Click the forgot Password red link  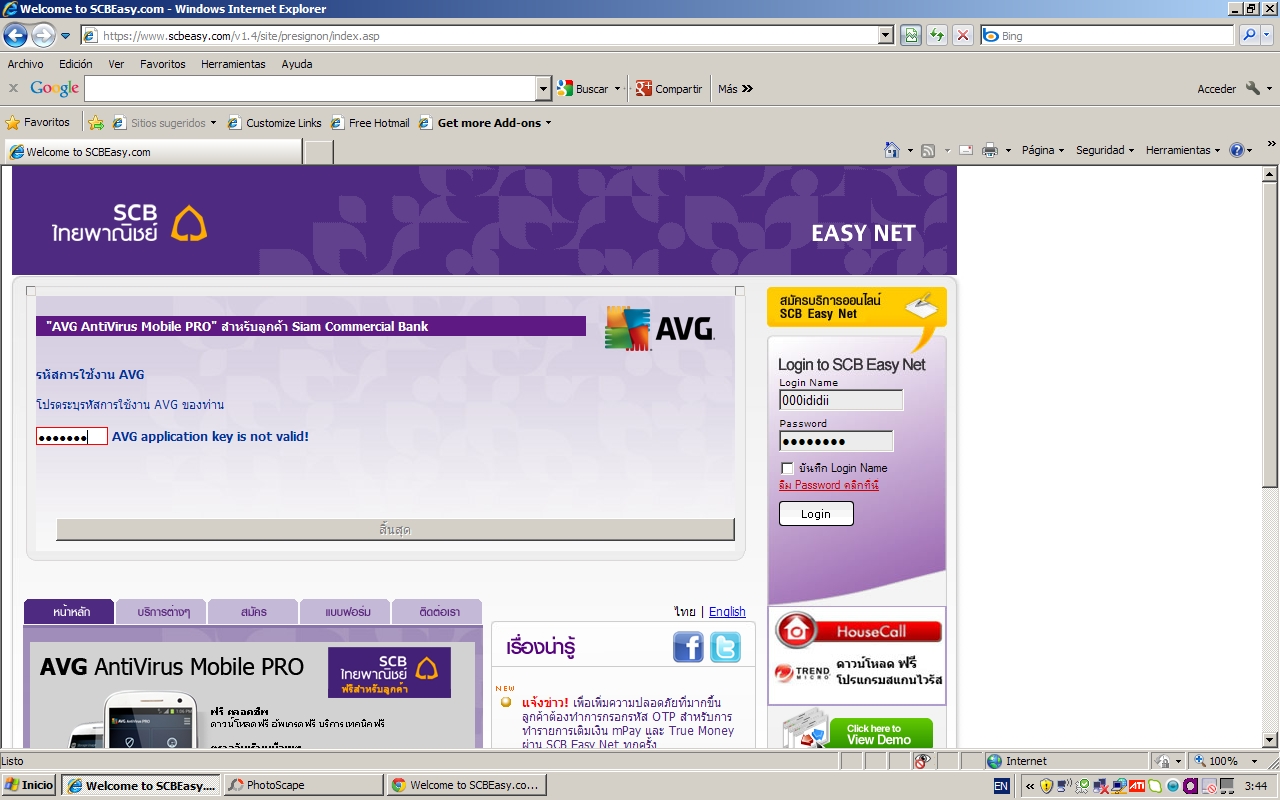click(x=829, y=485)
